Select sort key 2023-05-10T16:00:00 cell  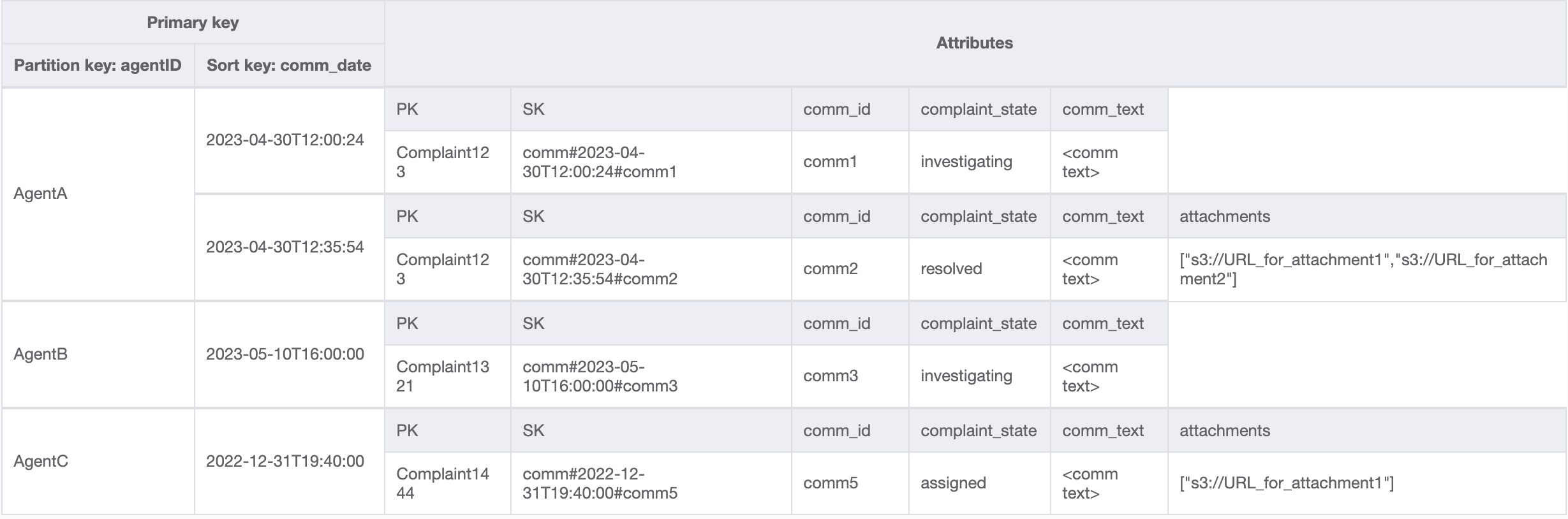(285, 355)
